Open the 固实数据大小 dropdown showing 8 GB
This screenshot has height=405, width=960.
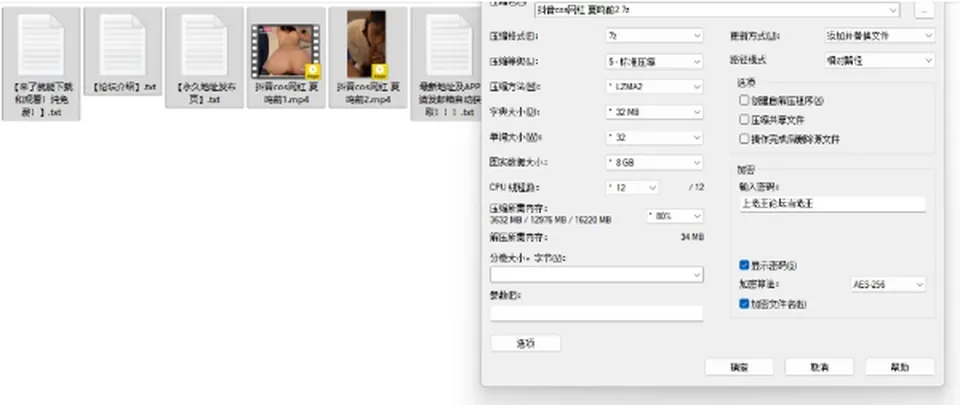click(654, 163)
